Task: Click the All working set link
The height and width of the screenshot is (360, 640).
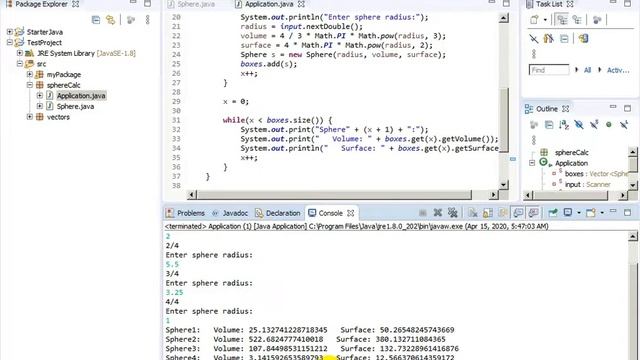Action: click(587, 70)
